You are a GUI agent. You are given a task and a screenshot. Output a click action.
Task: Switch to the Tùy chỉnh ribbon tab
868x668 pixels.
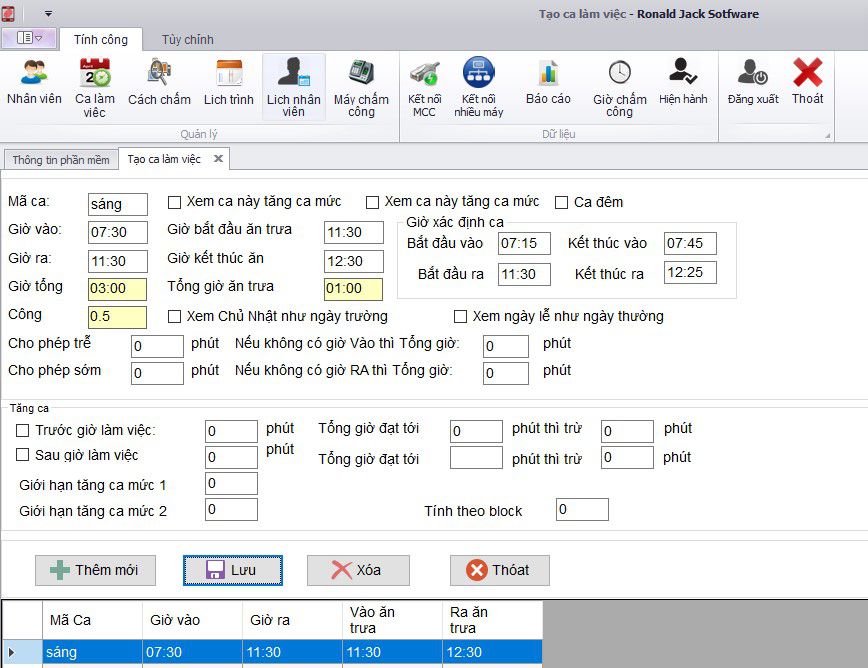pyautogui.click(x=187, y=40)
